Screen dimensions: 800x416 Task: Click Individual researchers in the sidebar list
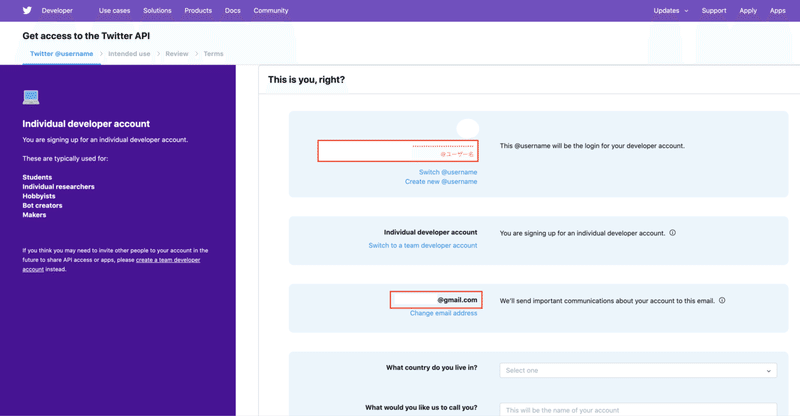click(59, 187)
